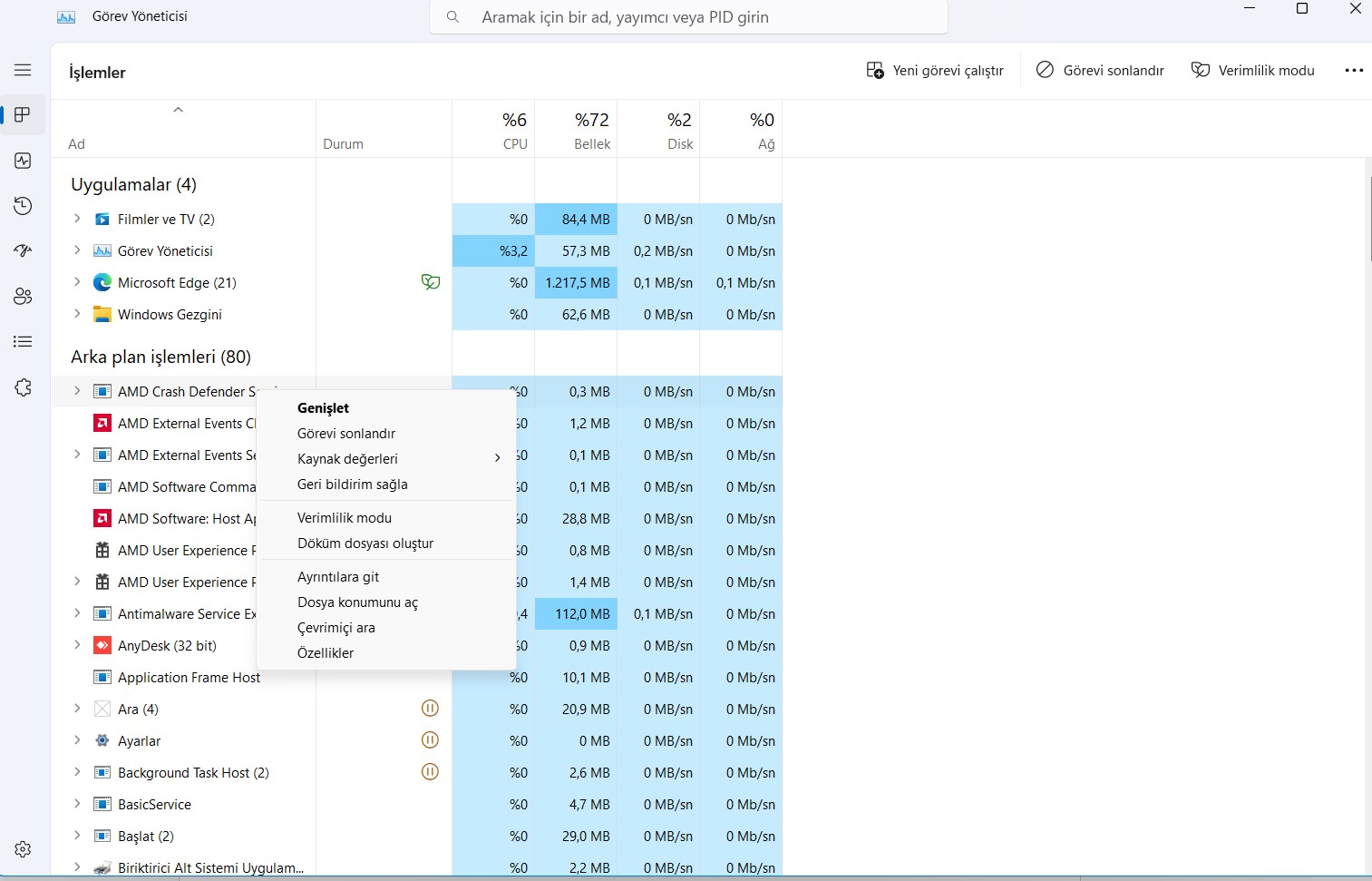The height and width of the screenshot is (881, 1372).
Task: Select Genişlet in the context menu
Action: click(386, 408)
